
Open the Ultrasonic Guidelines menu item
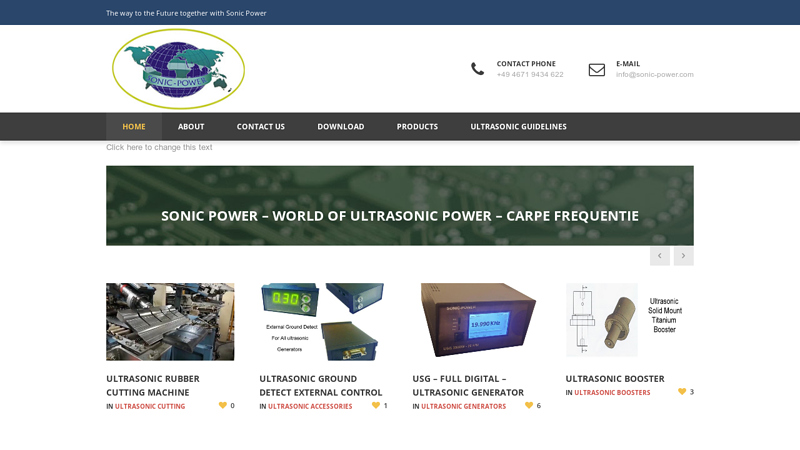[518, 127]
